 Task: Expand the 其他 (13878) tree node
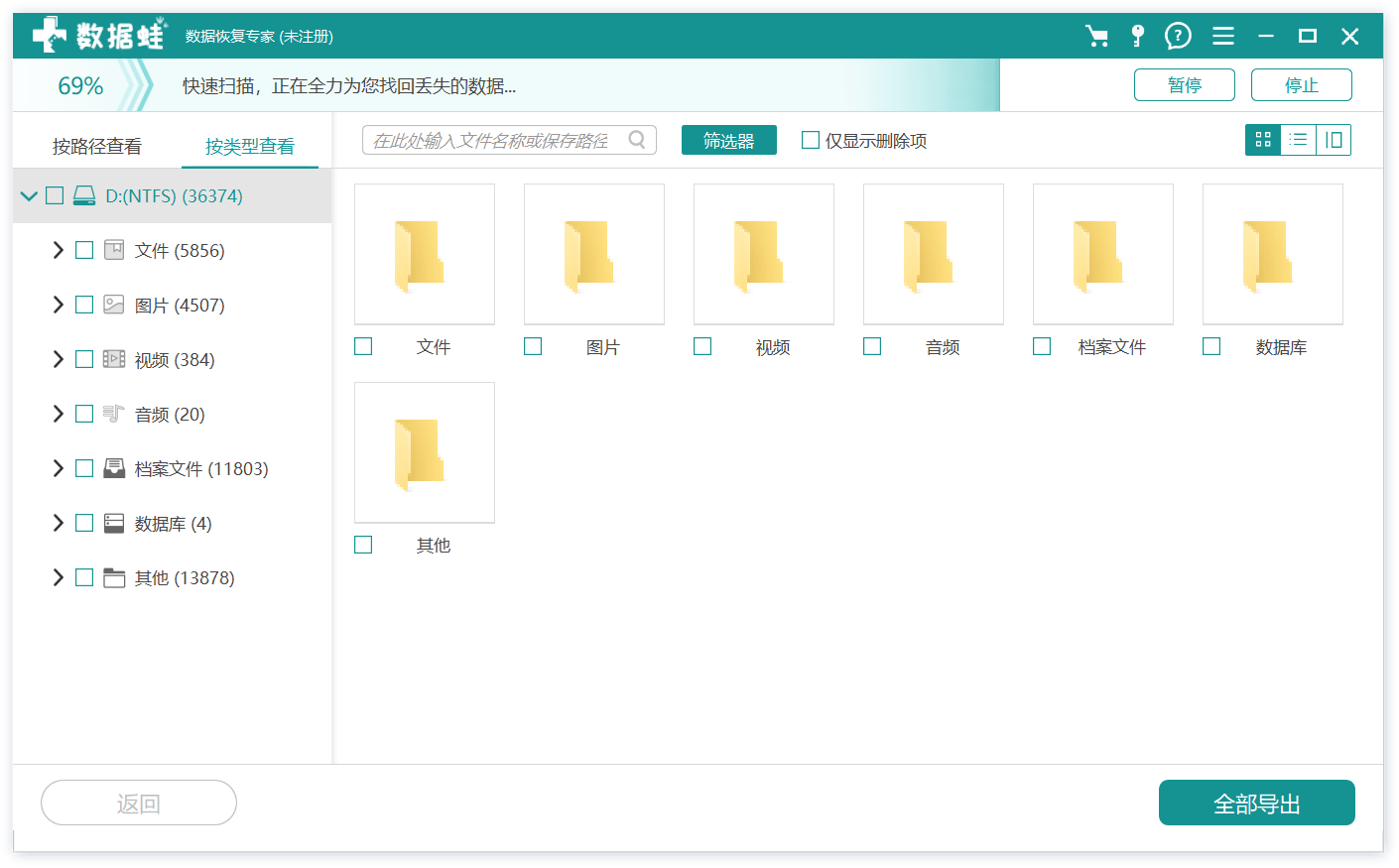[x=58, y=577]
